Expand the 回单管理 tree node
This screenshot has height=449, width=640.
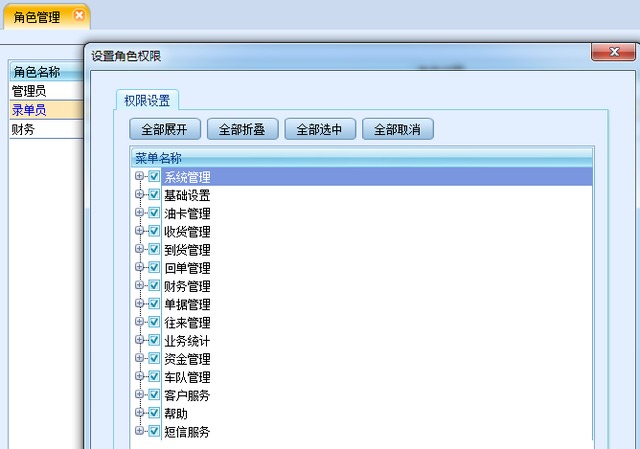140,267
